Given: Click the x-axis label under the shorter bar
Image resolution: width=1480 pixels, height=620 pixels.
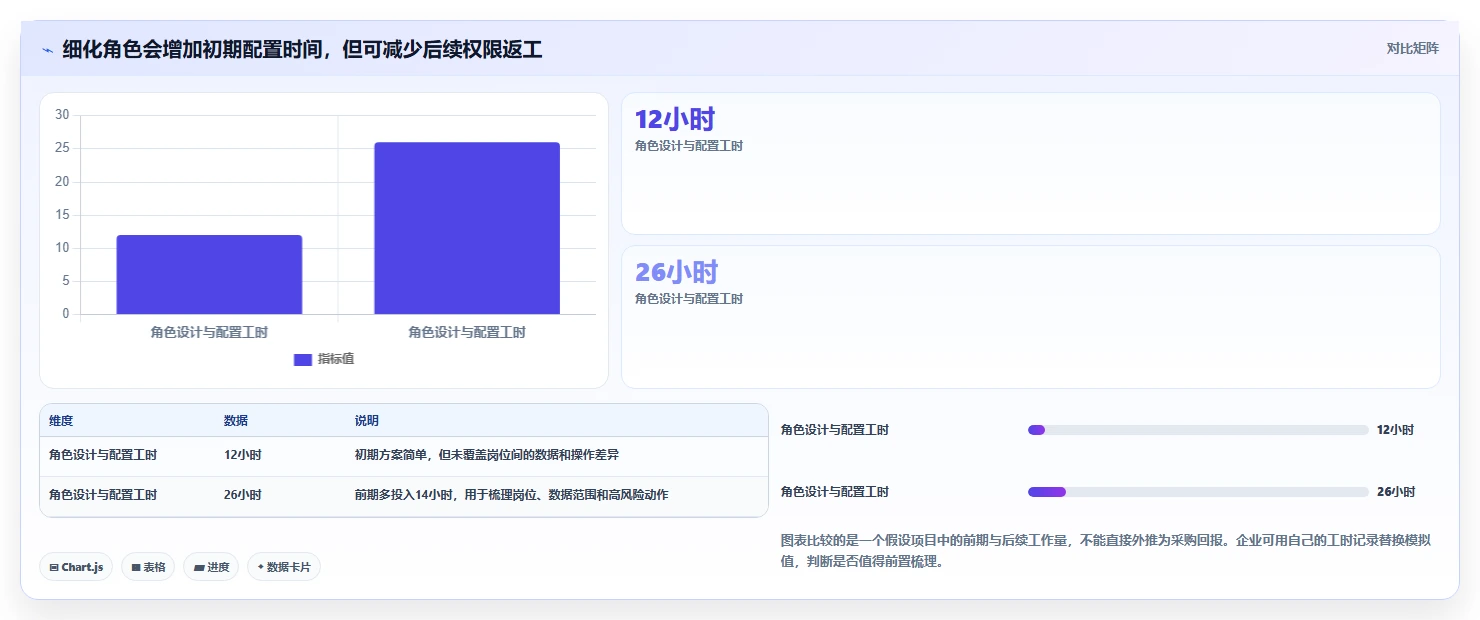Looking at the screenshot, I should 209,332.
